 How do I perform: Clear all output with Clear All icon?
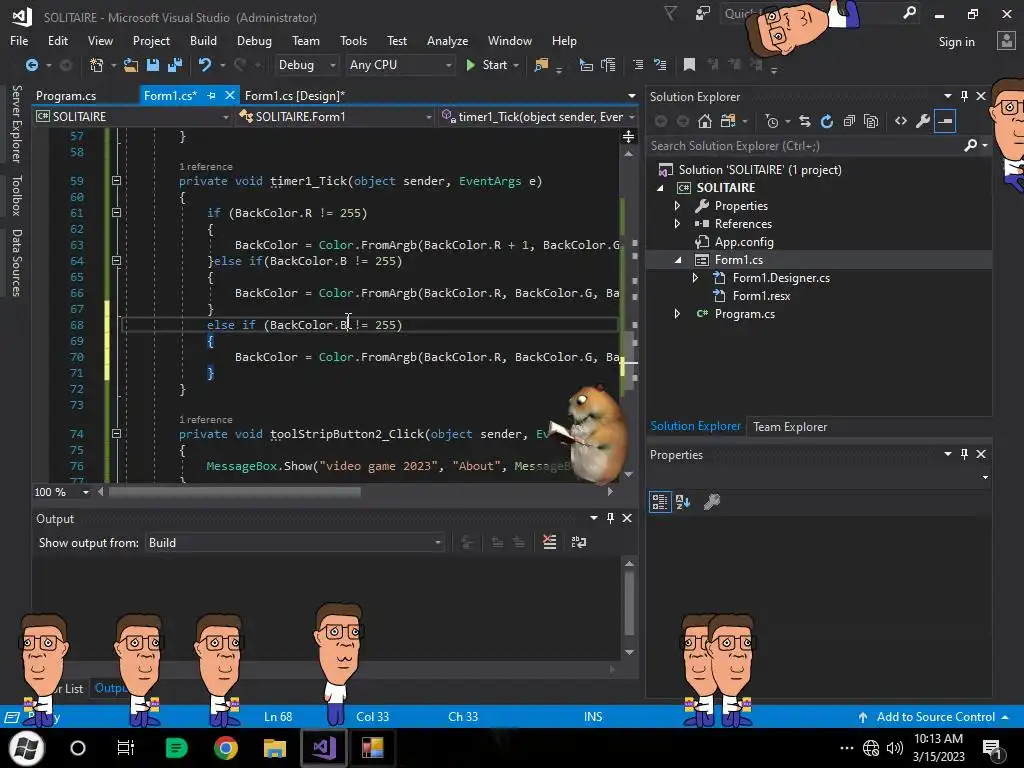tap(549, 542)
